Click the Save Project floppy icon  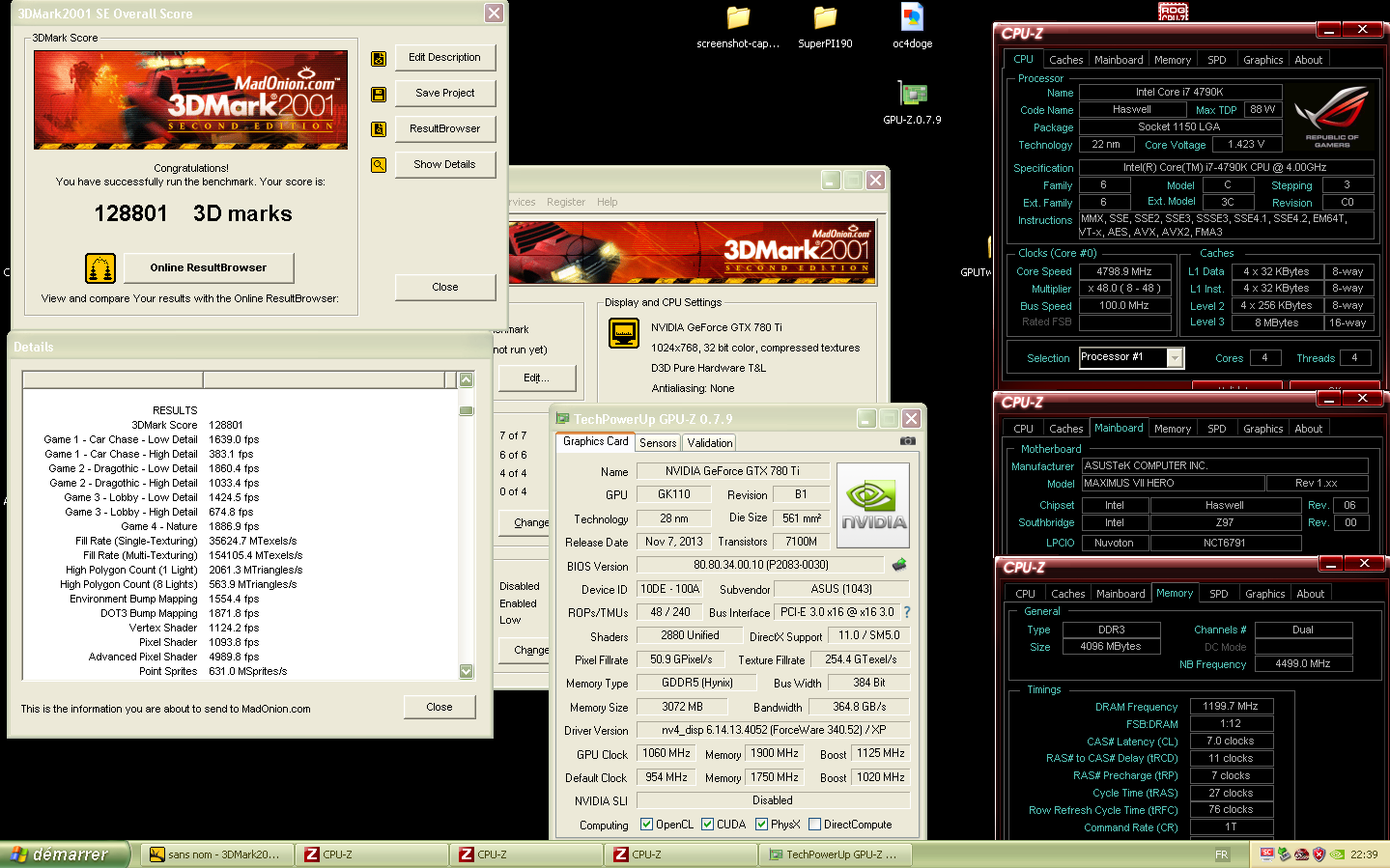[379, 95]
